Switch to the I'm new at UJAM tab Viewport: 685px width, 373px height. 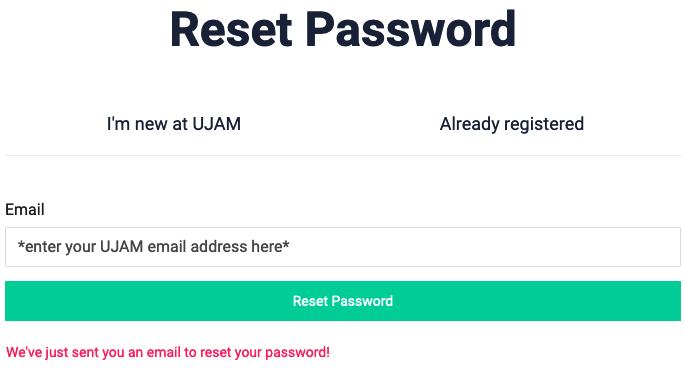[174, 124]
